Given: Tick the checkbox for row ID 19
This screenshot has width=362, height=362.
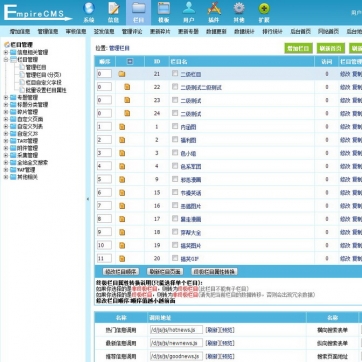Looking at the screenshot, I should 175,245.
